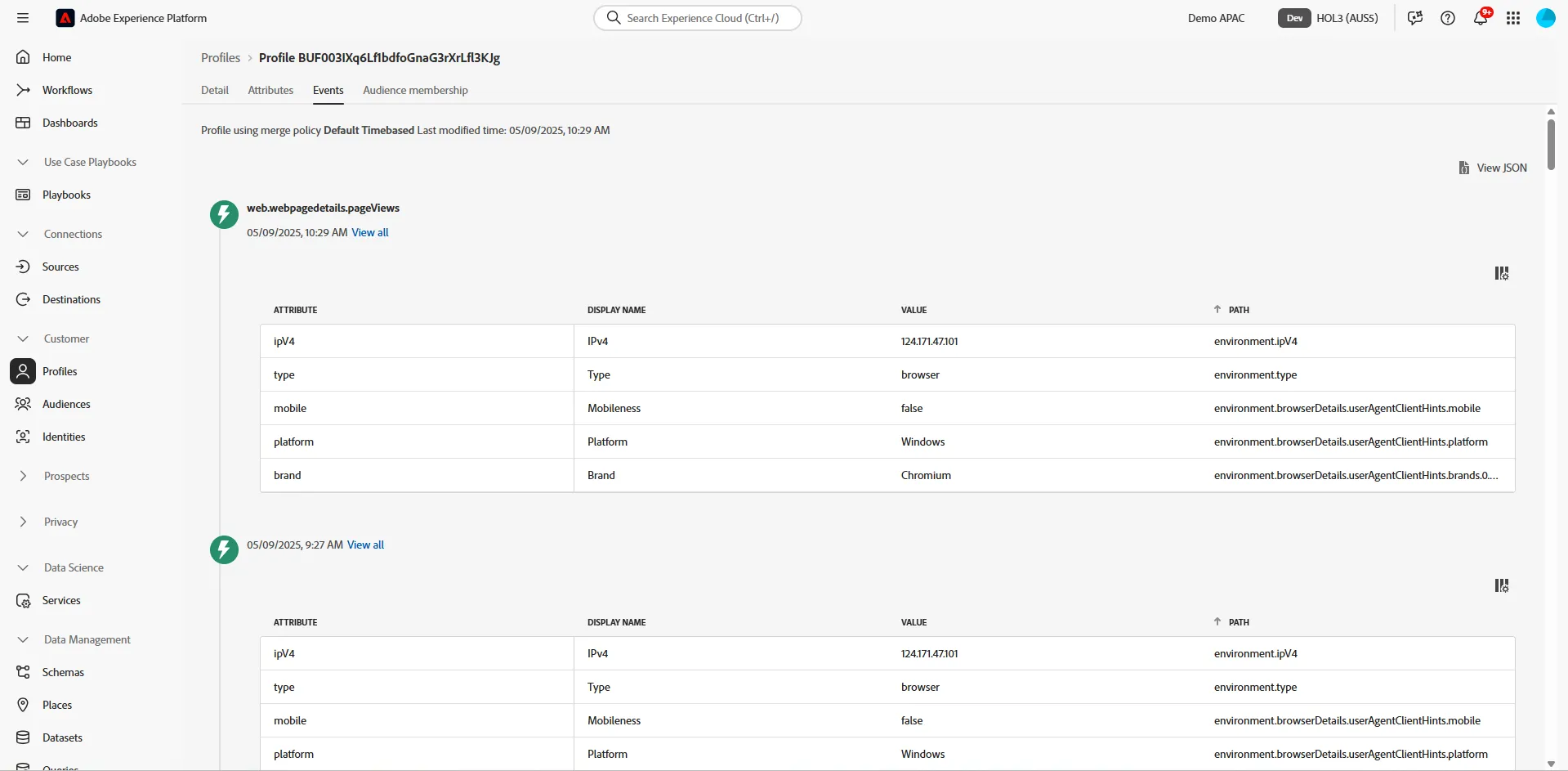Click the Playbooks sidebar icon

coord(23,195)
